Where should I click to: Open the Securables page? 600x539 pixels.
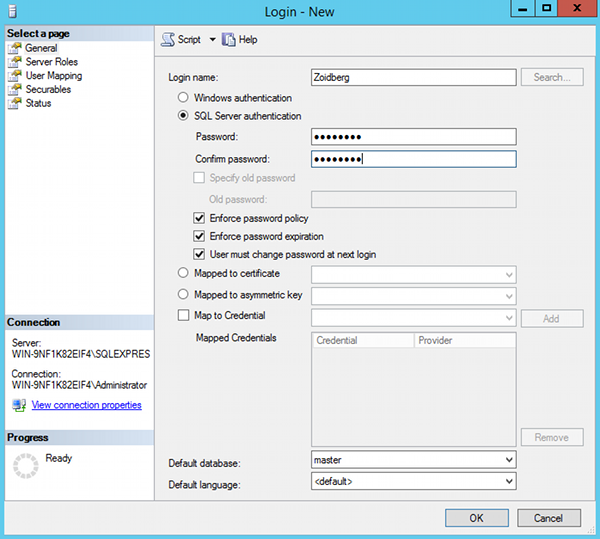48,90
